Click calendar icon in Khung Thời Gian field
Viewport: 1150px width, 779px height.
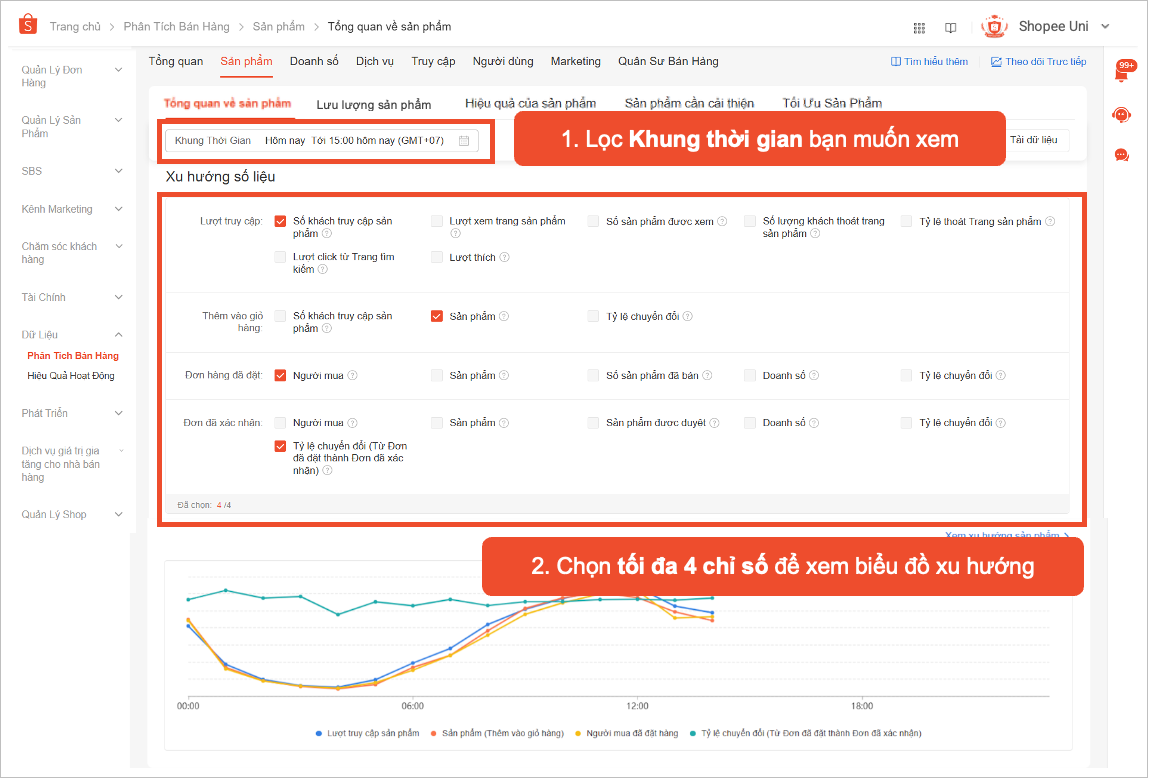click(x=464, y=141)
